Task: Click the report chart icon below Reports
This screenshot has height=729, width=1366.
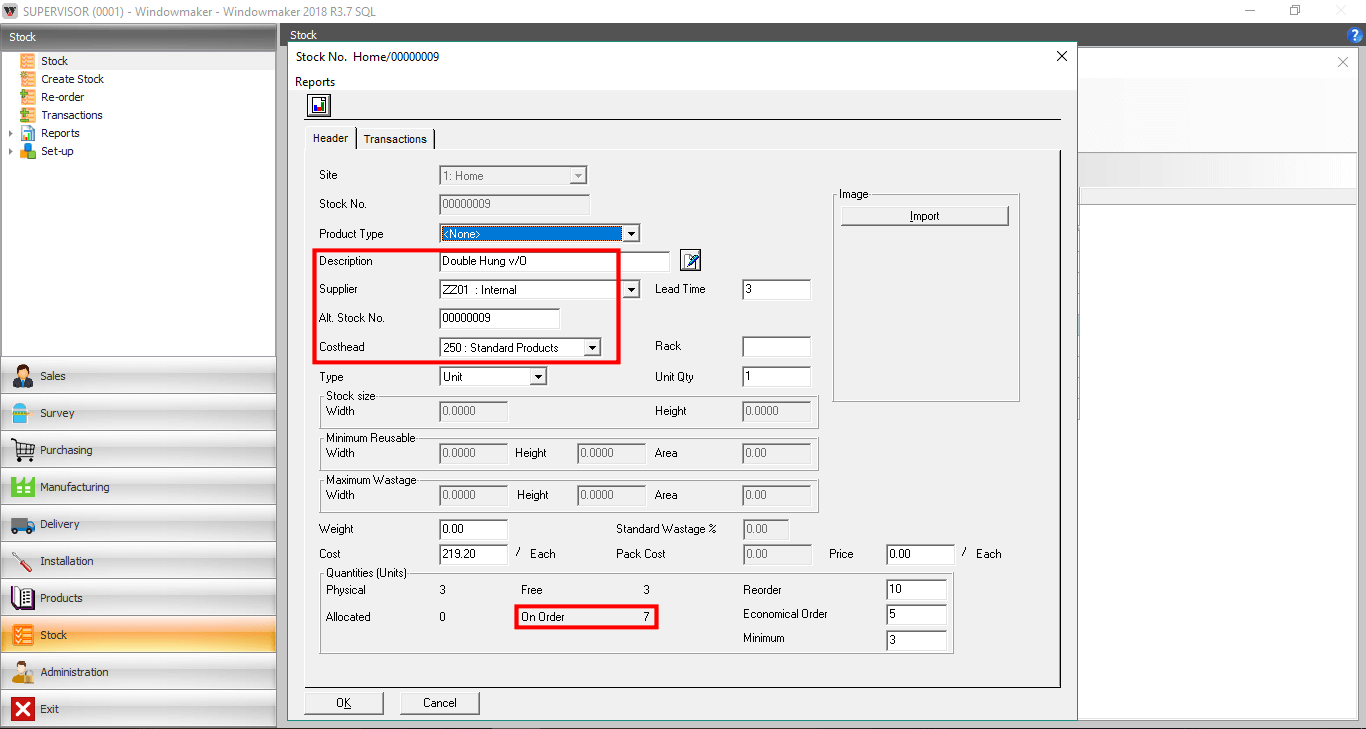Action: [x=319, y=105]
